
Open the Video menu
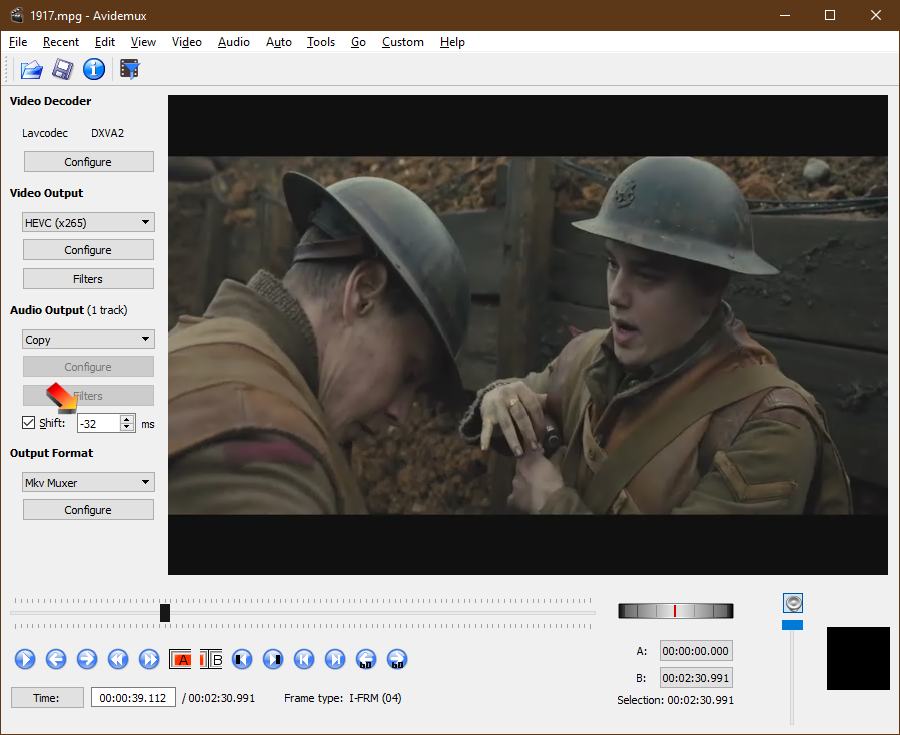187,42
